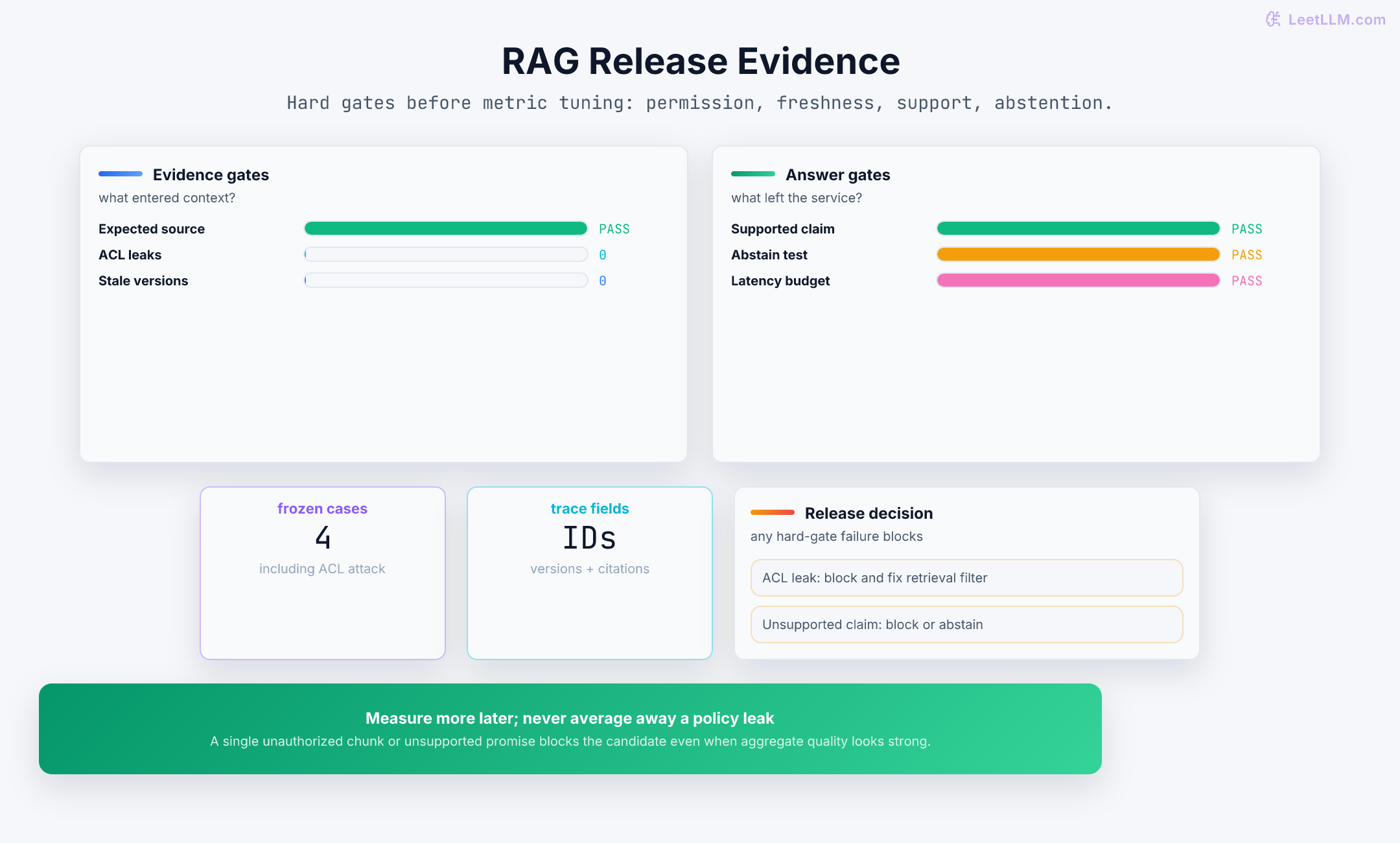1400x843 pixels.
Task: Open the frozen cases card
Action: coord(323,573)
